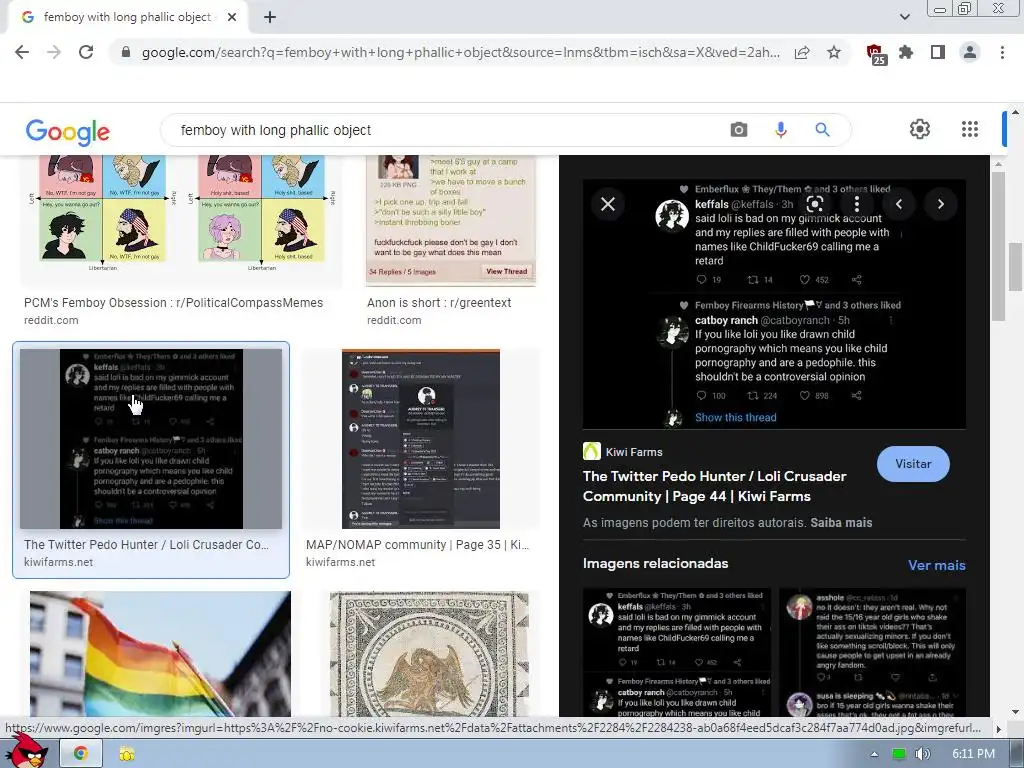Close the current Google search tab
Image resolution: width=1024 pixels, height=768 pixels.
[232, 17]
